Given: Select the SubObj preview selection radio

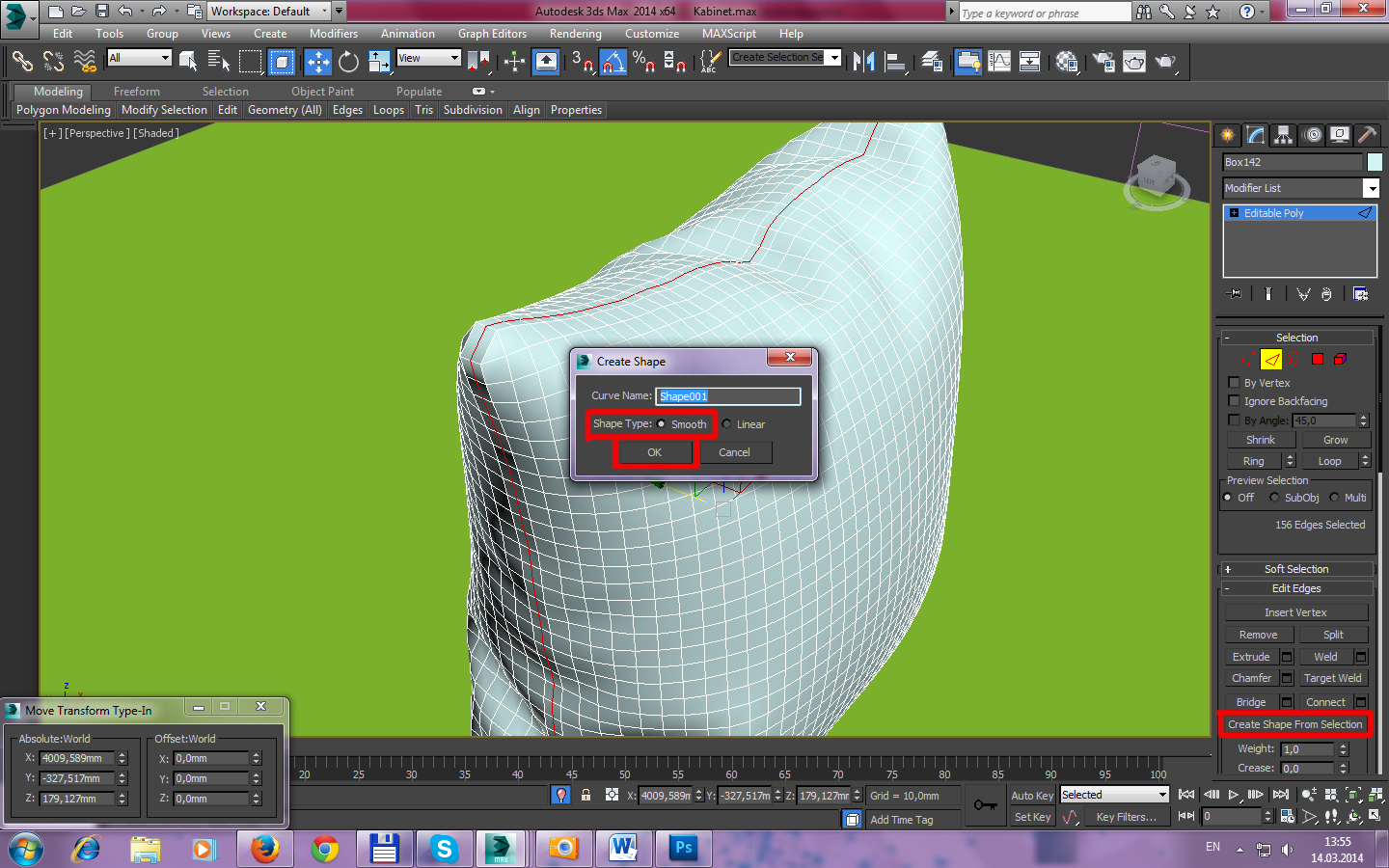Looking at the screenshot, I should 1274,498.
